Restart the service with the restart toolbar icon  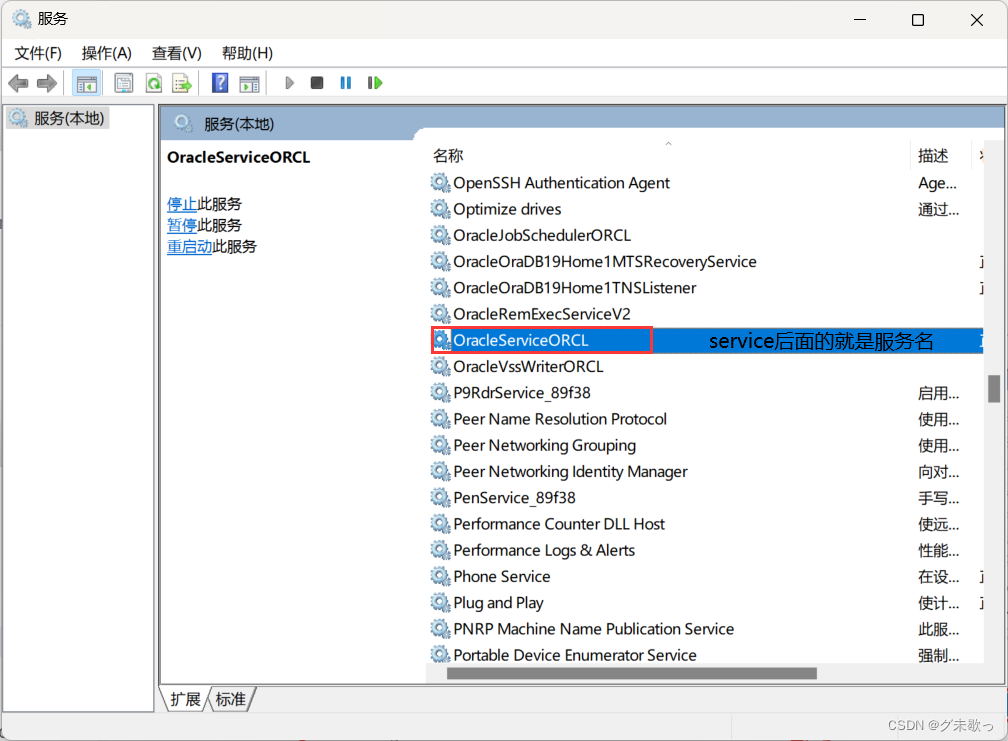tap(373, 82)
